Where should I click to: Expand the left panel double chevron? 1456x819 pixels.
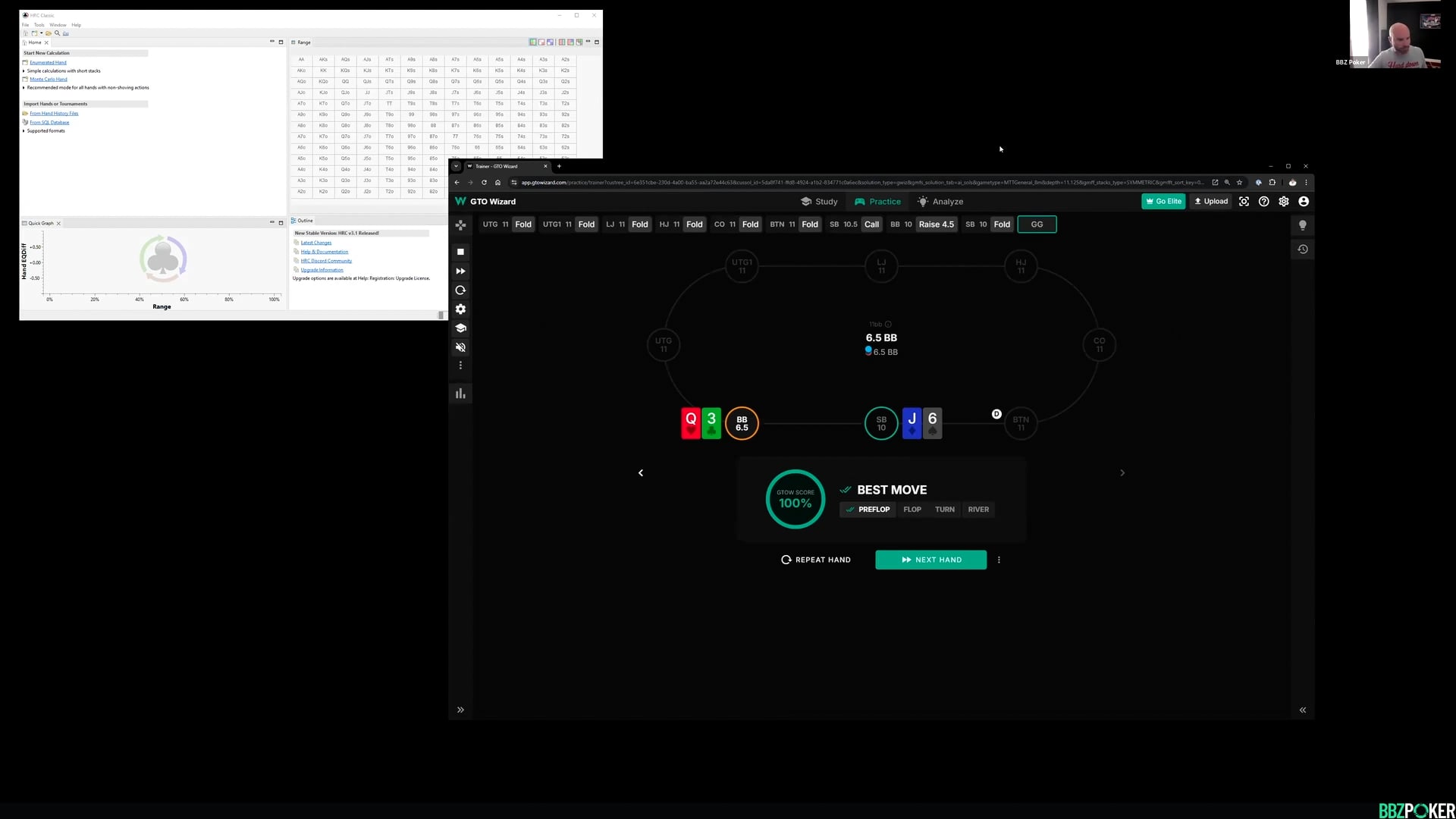tap(460, 711)
